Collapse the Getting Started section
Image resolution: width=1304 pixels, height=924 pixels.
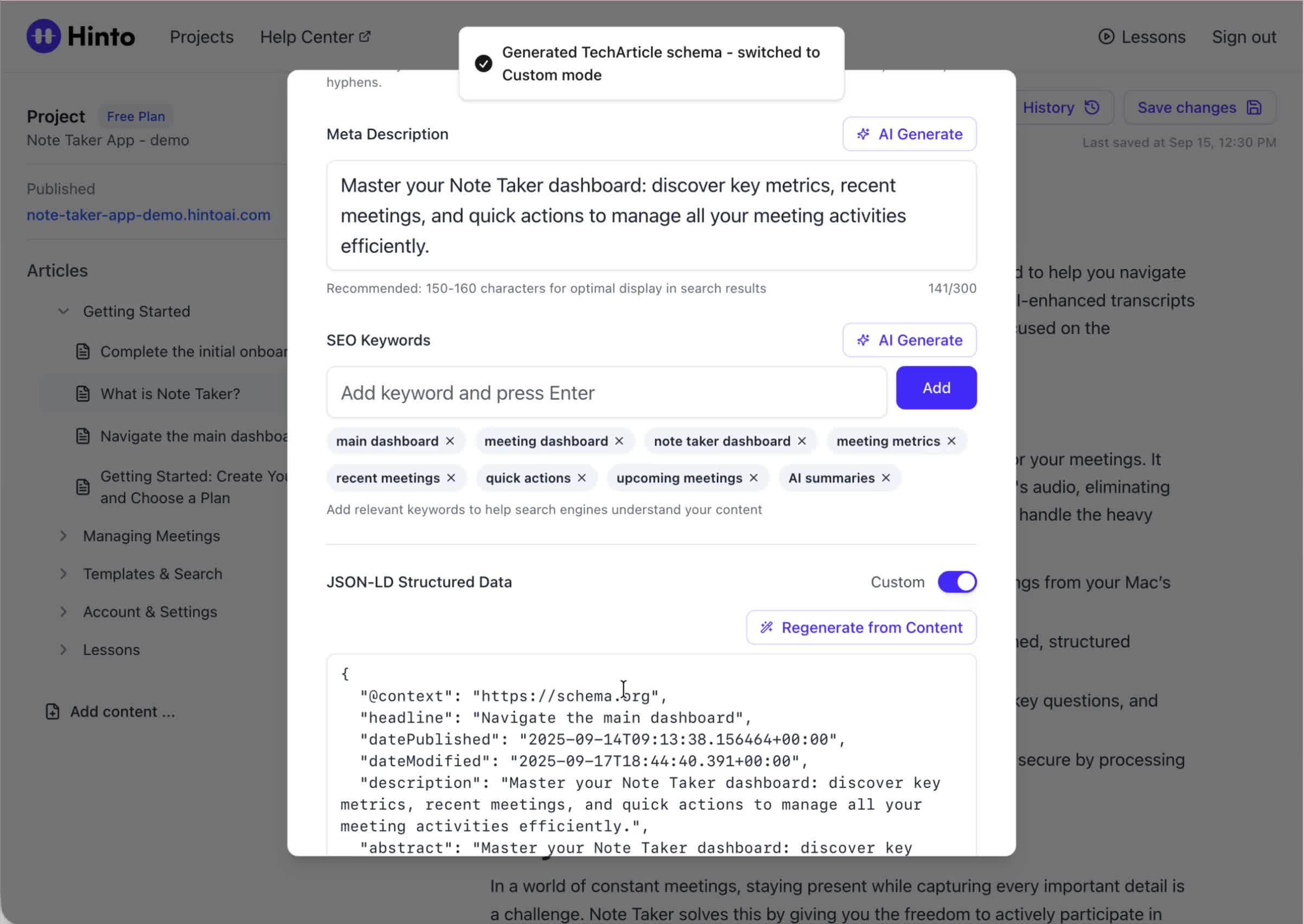64,311
